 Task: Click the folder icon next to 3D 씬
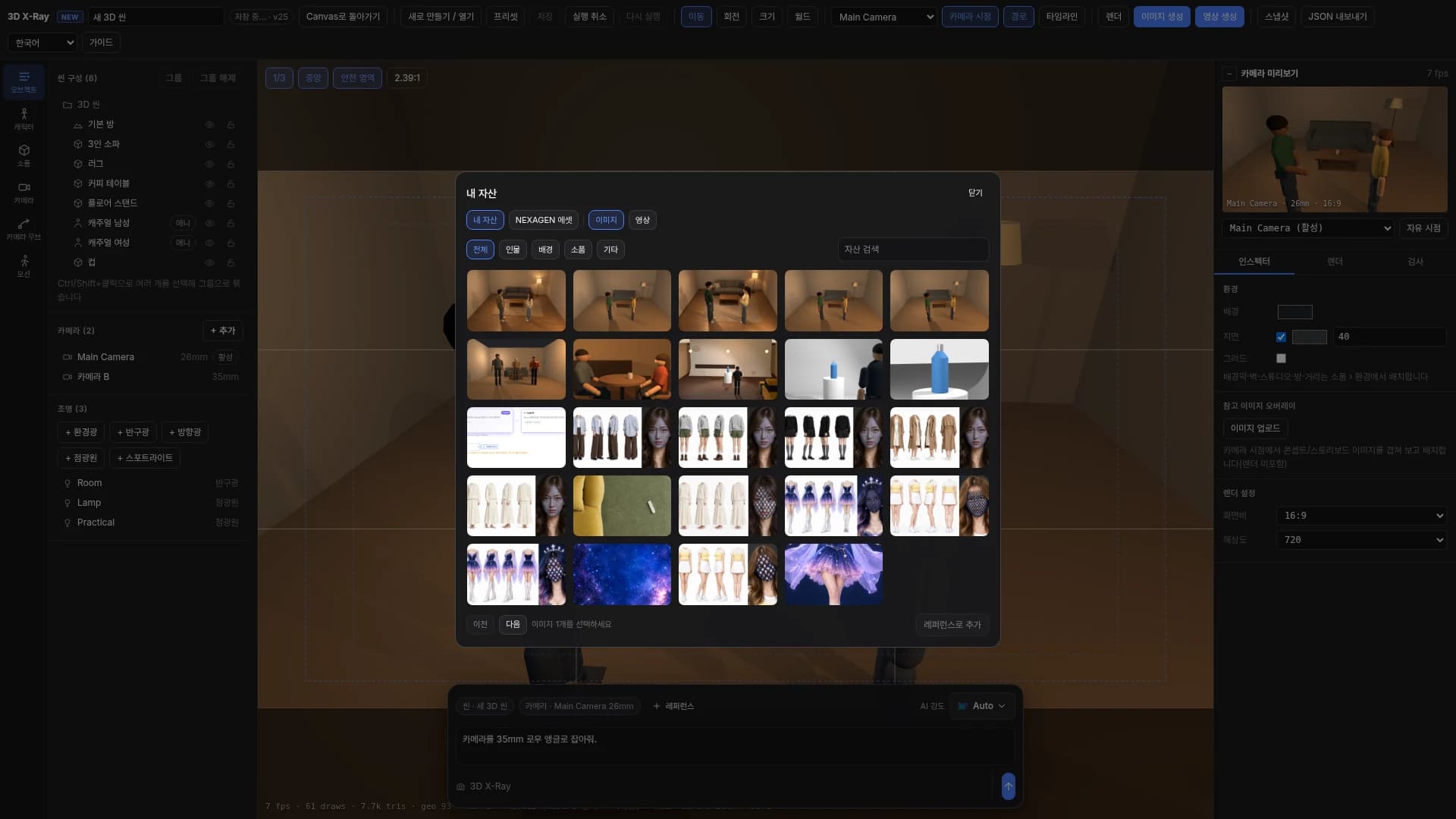tap(67, 105)
